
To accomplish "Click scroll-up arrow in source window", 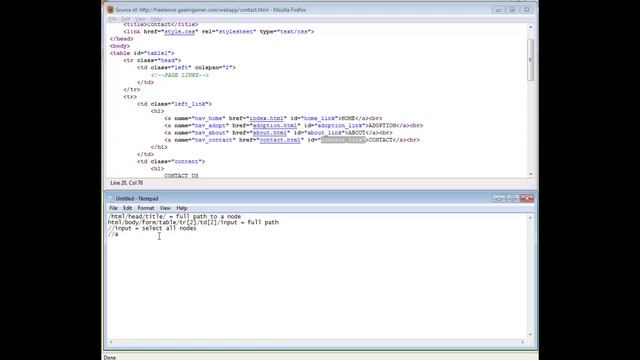I will [531, 27].
